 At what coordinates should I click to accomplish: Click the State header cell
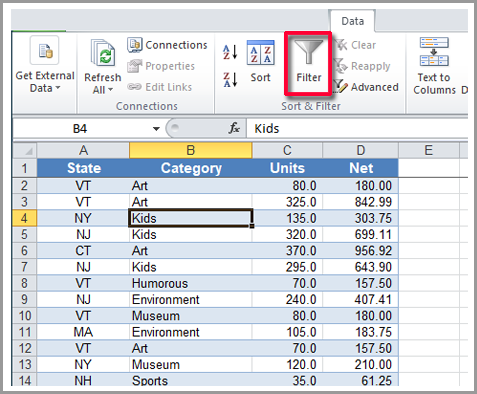pos(83,168)
